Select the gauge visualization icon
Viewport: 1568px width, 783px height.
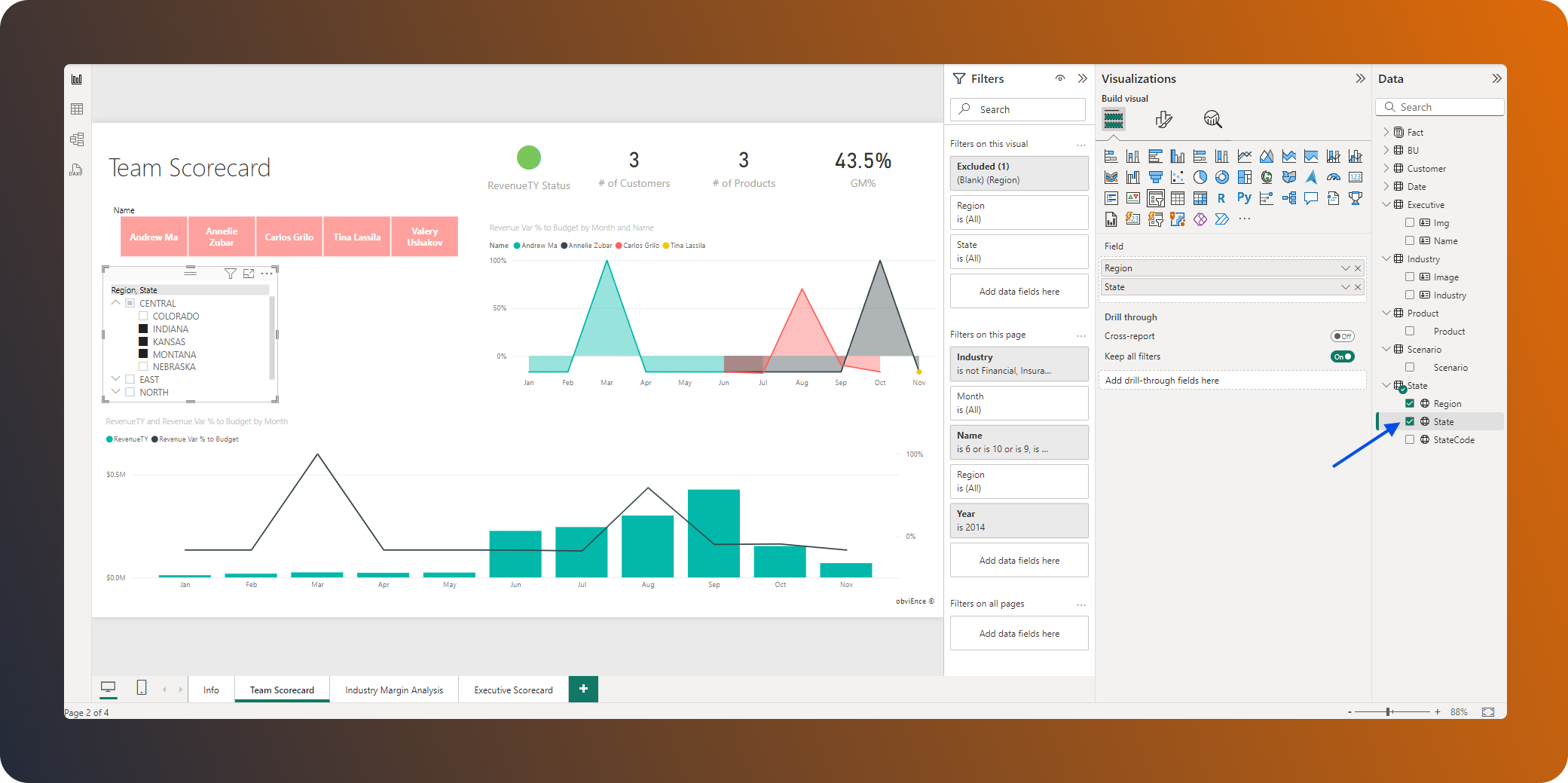click(1335, 178)
